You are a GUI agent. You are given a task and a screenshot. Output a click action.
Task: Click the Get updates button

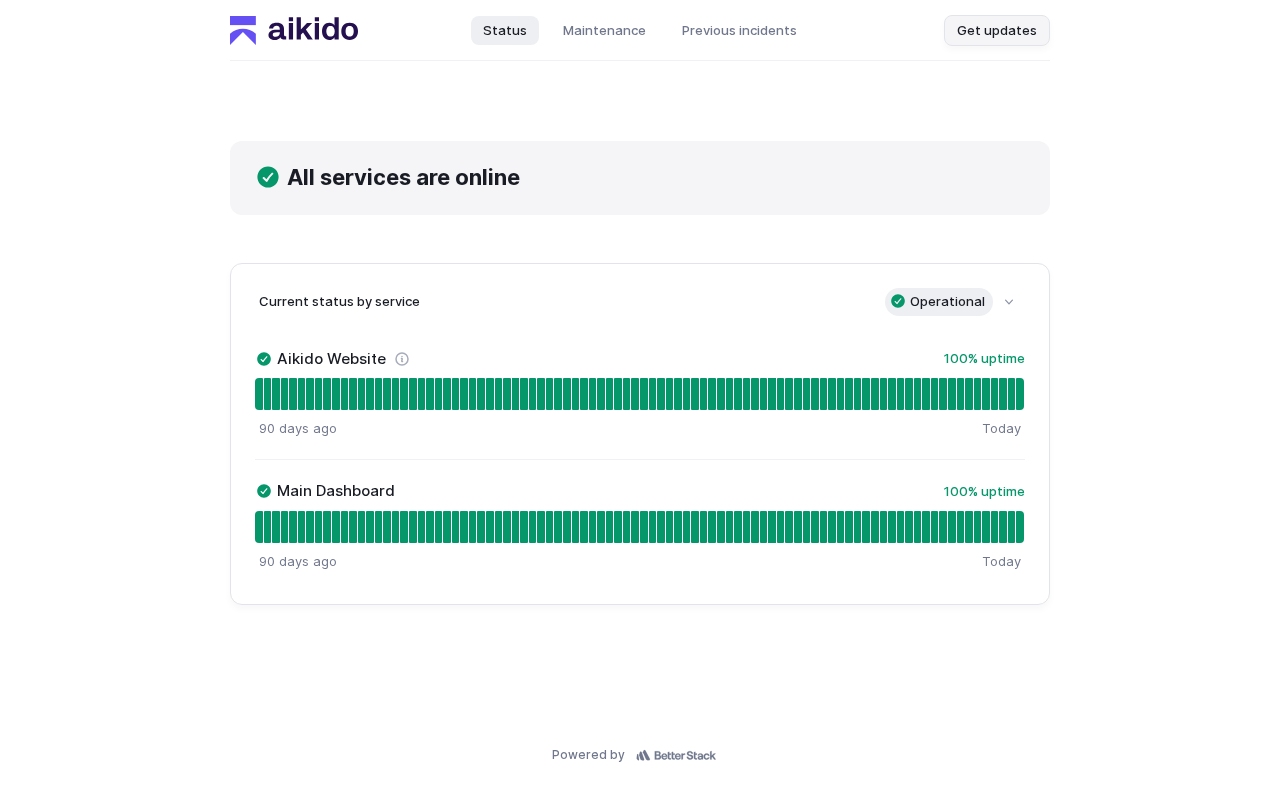(996, 30)
